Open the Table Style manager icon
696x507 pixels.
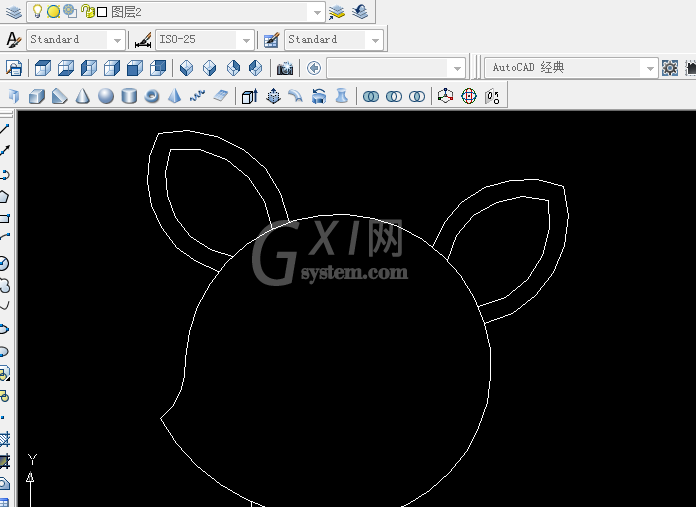271,40
